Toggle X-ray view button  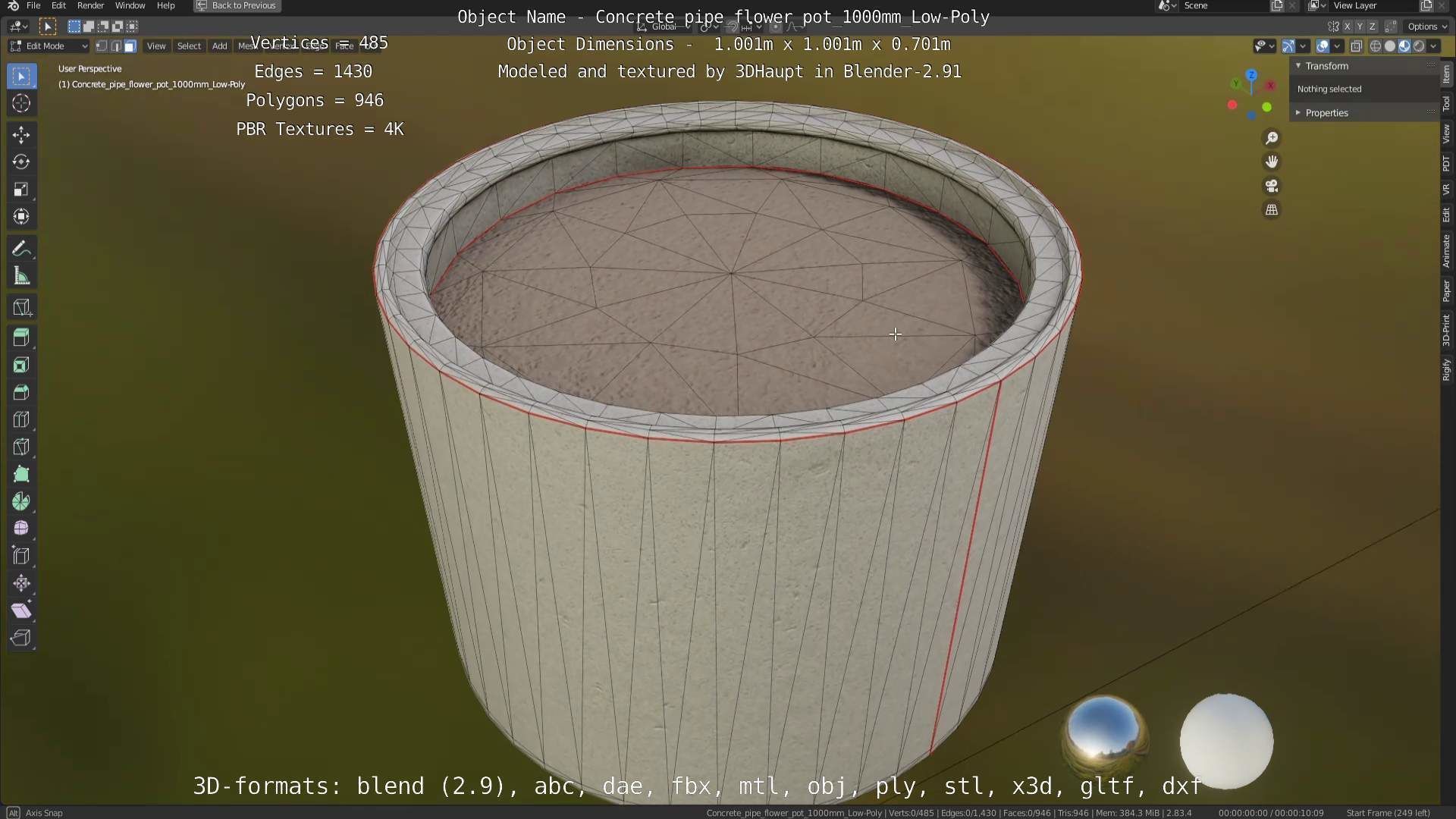point(1357,46)
